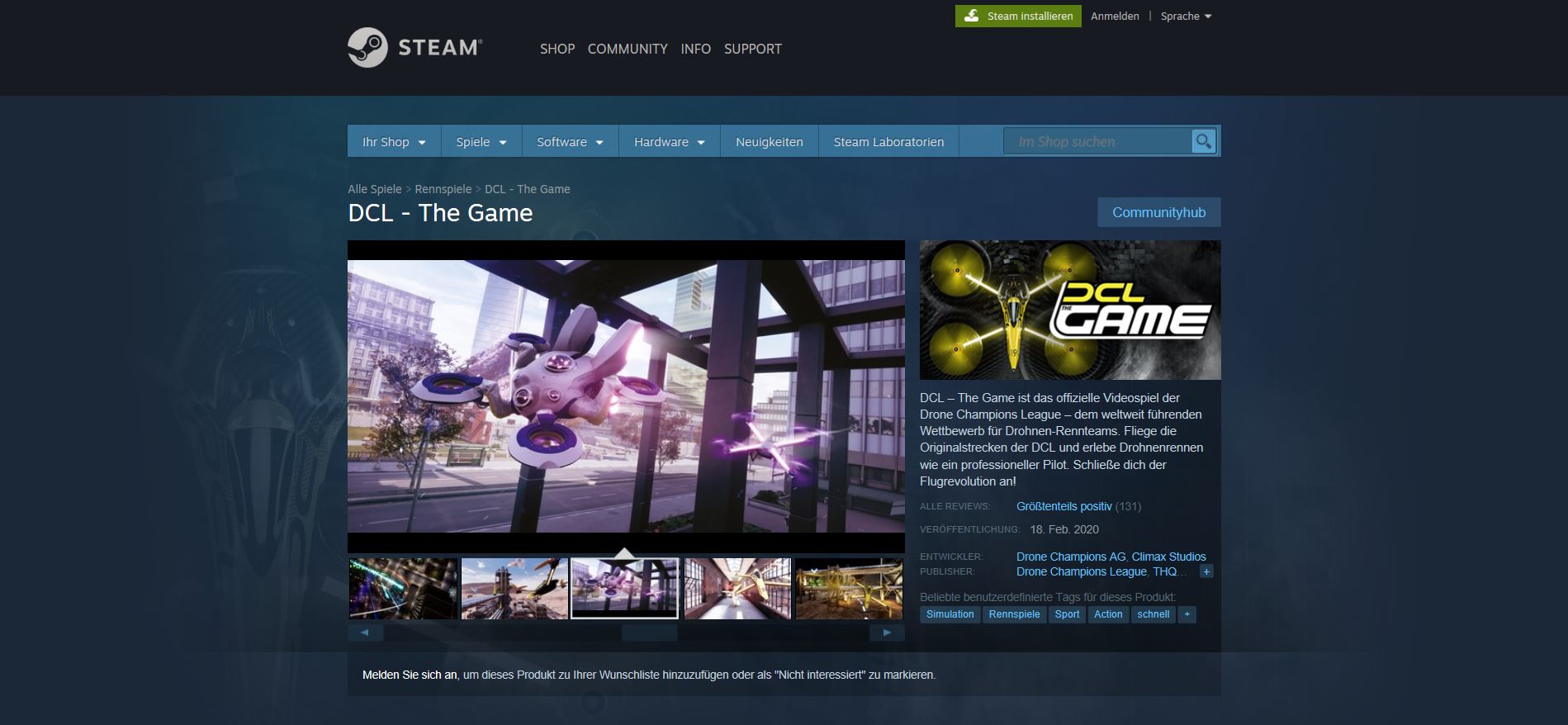Viewport: 1568px width, 725px height.
Task: Click the Melden Sie sich an link
Action: tap(410, 675)
